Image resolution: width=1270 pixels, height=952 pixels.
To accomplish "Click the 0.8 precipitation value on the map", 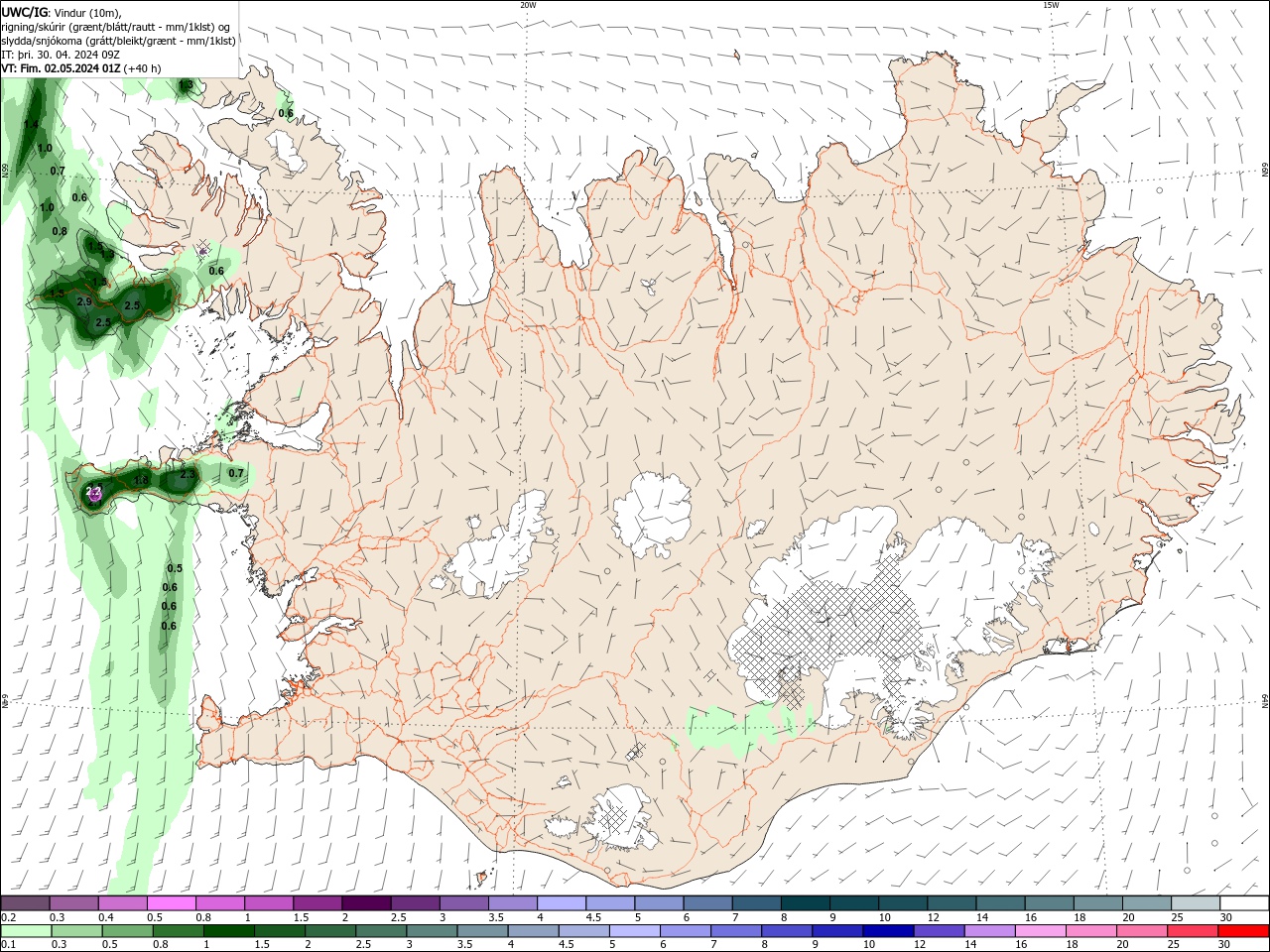I will (60, 231).
